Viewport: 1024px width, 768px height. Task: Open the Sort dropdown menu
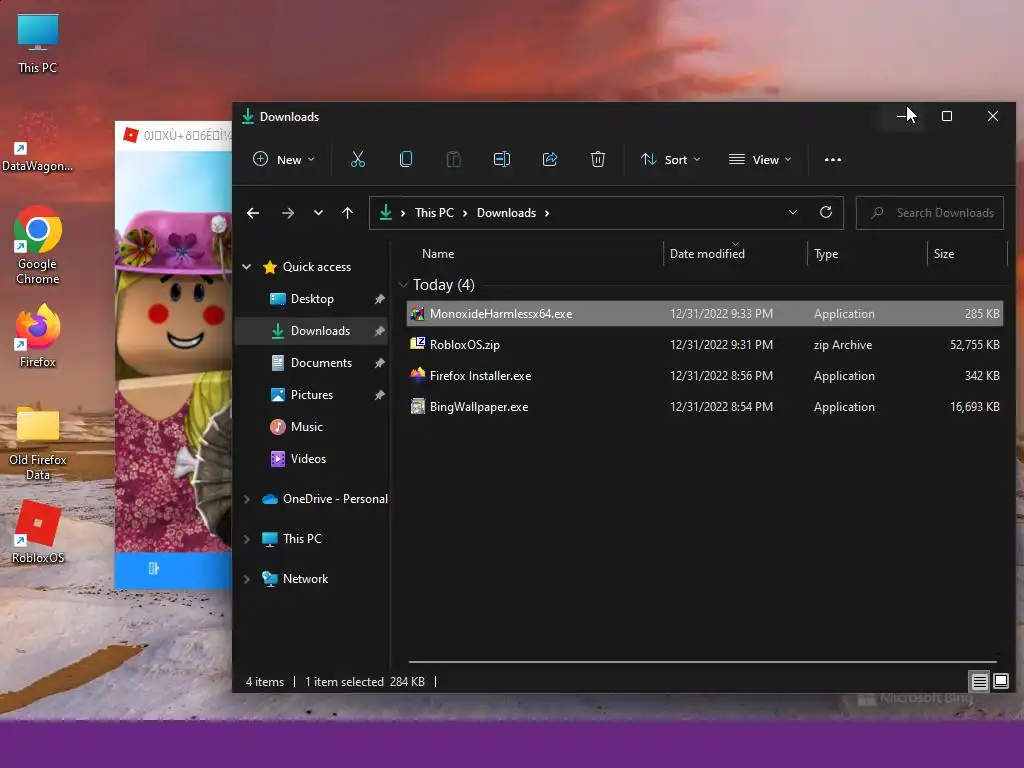coord(671,159)
